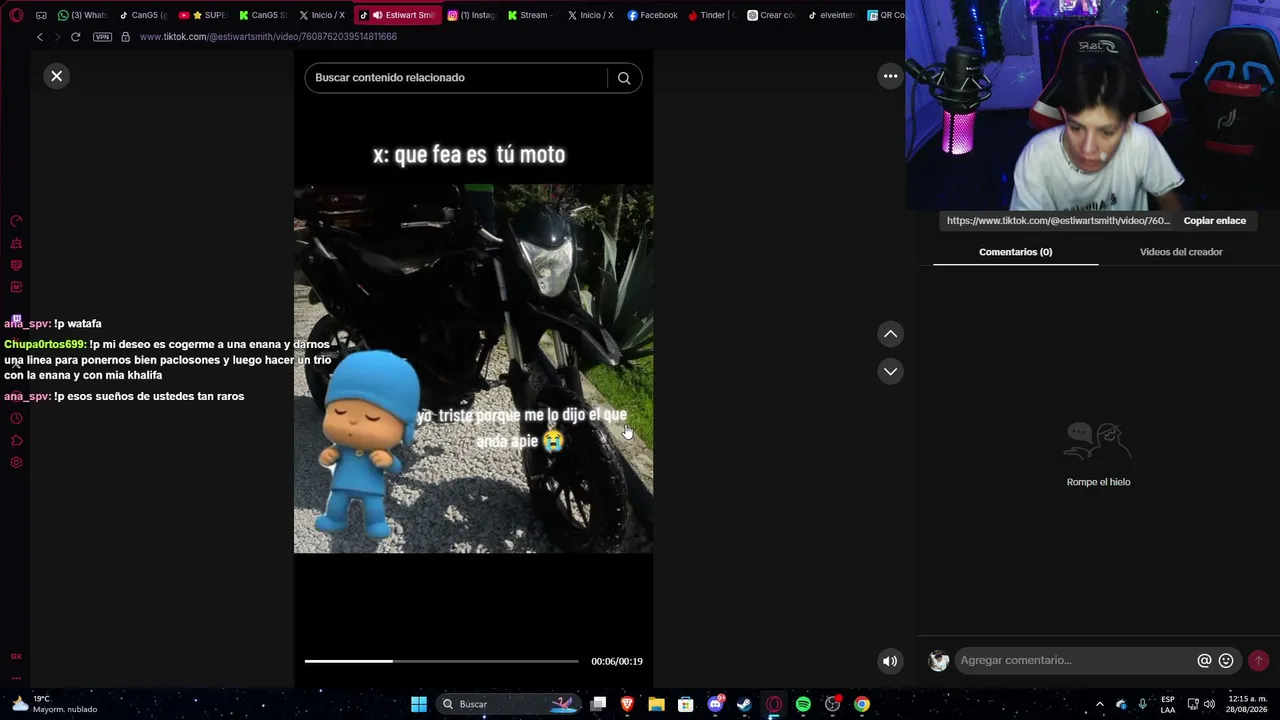The image size is (1280, 720).
Task: Open the Windows Start menu
Action: point(419,704)
